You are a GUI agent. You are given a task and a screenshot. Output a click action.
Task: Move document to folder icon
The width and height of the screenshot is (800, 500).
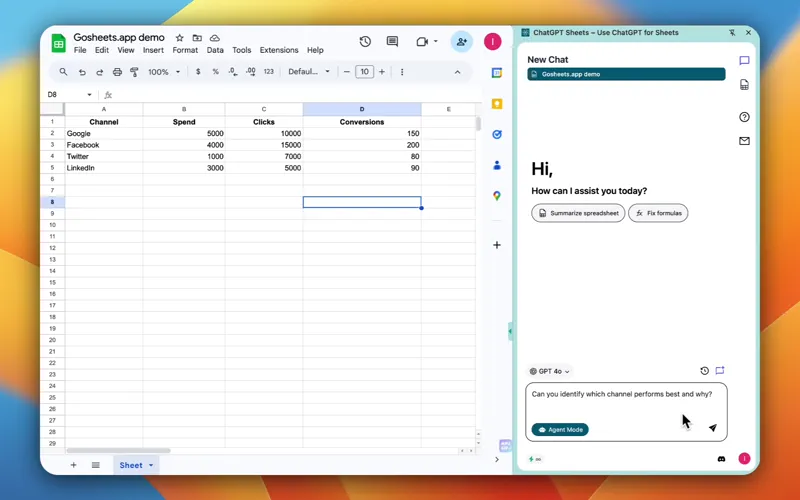click(x=197, y=38)
